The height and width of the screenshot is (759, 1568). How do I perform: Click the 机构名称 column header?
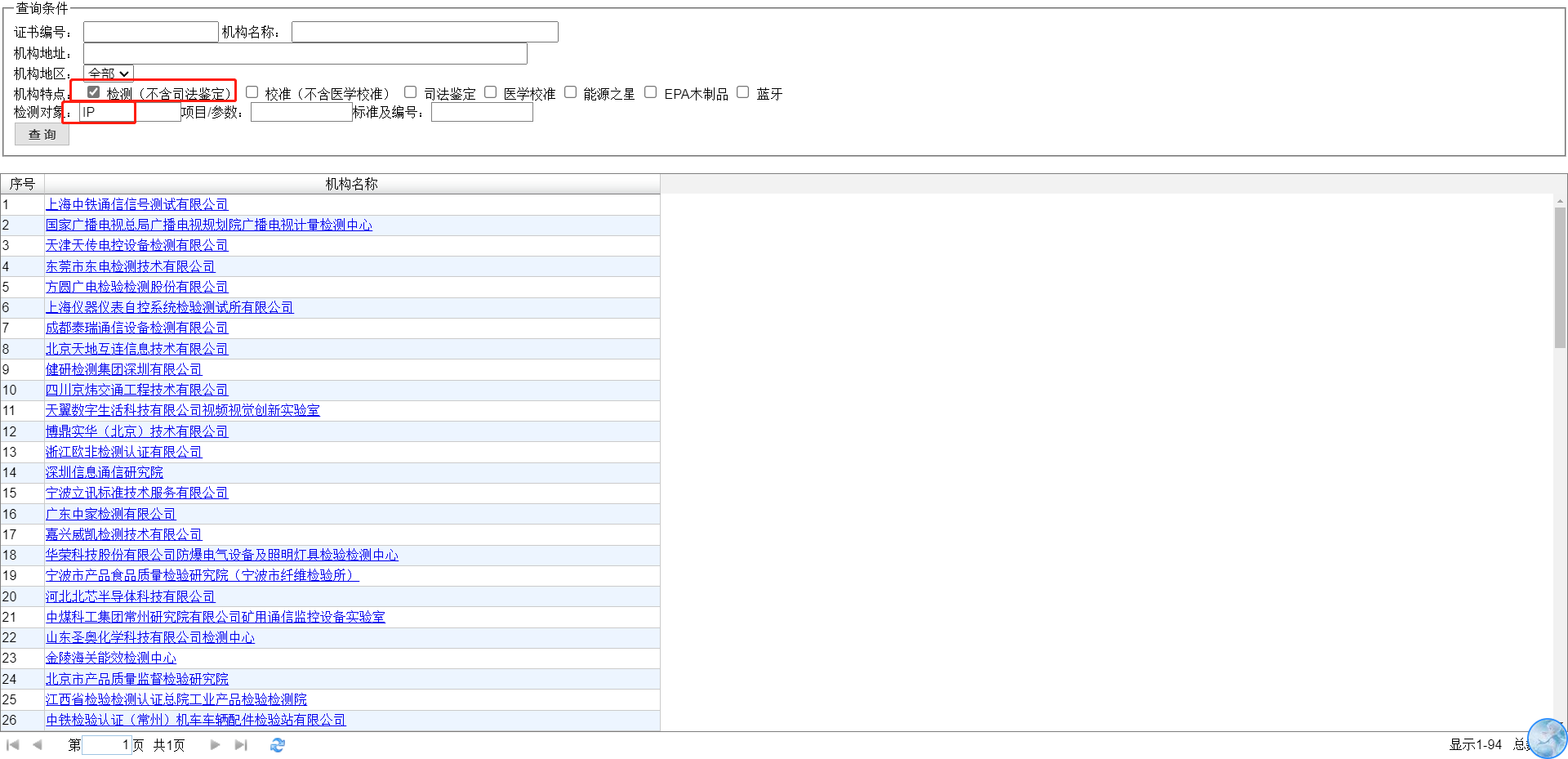[x=352, y=184]
